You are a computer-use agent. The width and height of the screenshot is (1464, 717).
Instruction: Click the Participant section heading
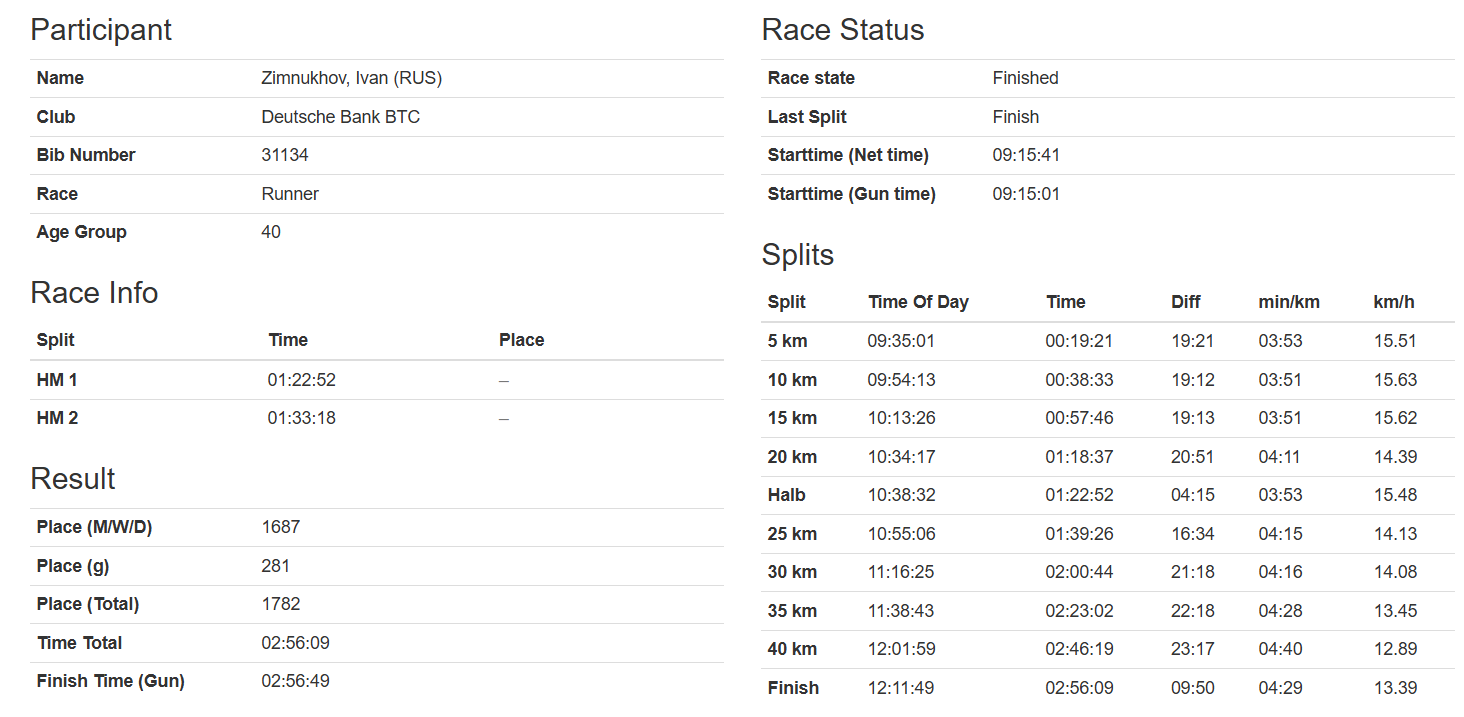point(101,30)
